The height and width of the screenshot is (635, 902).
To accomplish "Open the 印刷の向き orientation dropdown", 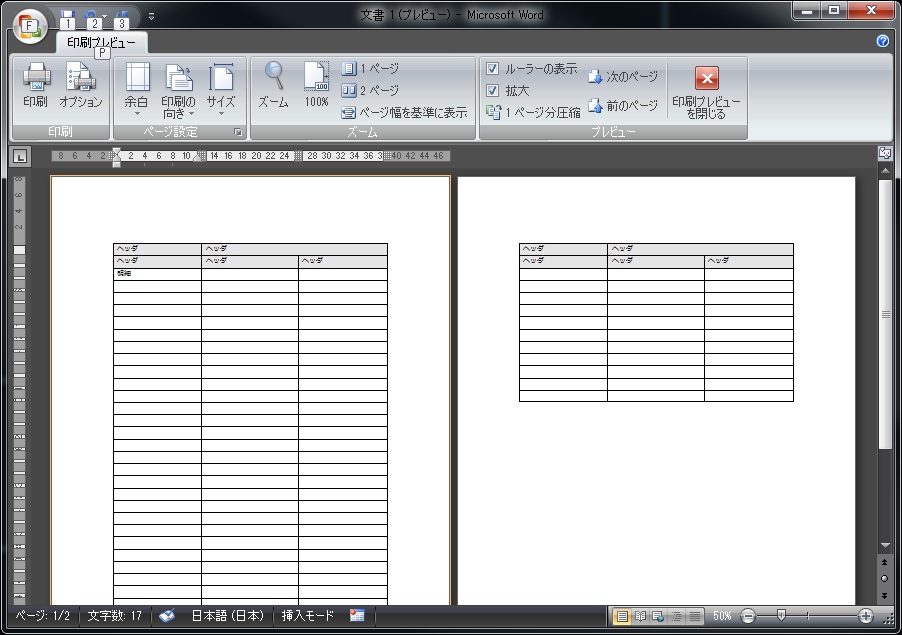I will click(179, 92).
